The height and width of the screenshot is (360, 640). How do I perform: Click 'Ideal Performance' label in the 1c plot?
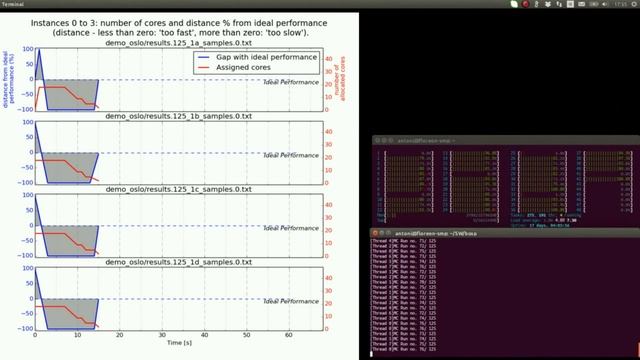coord(291,228)
